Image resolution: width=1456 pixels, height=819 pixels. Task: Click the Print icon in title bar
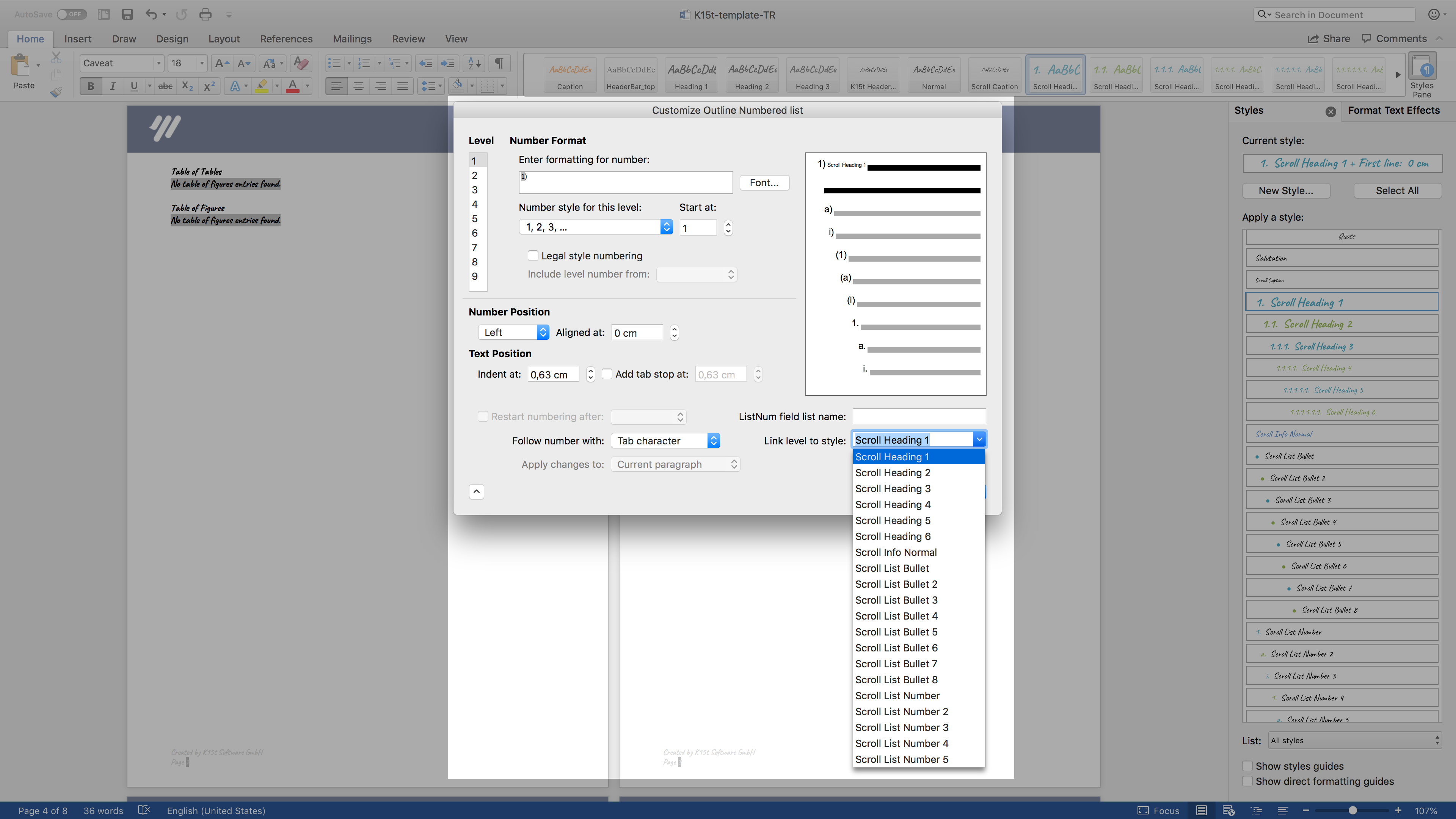point(205,15)
